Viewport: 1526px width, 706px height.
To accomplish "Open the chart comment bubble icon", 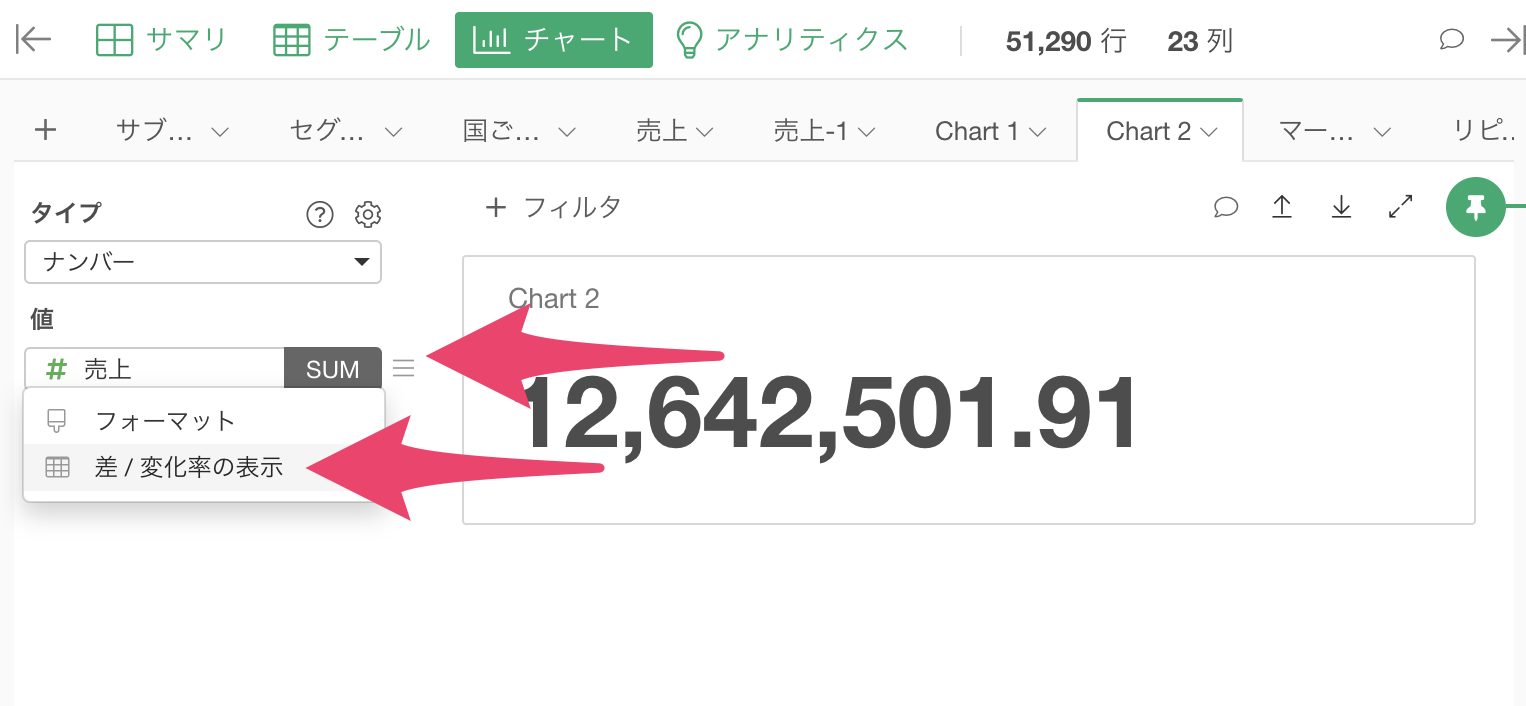I will pos(1226,207).
